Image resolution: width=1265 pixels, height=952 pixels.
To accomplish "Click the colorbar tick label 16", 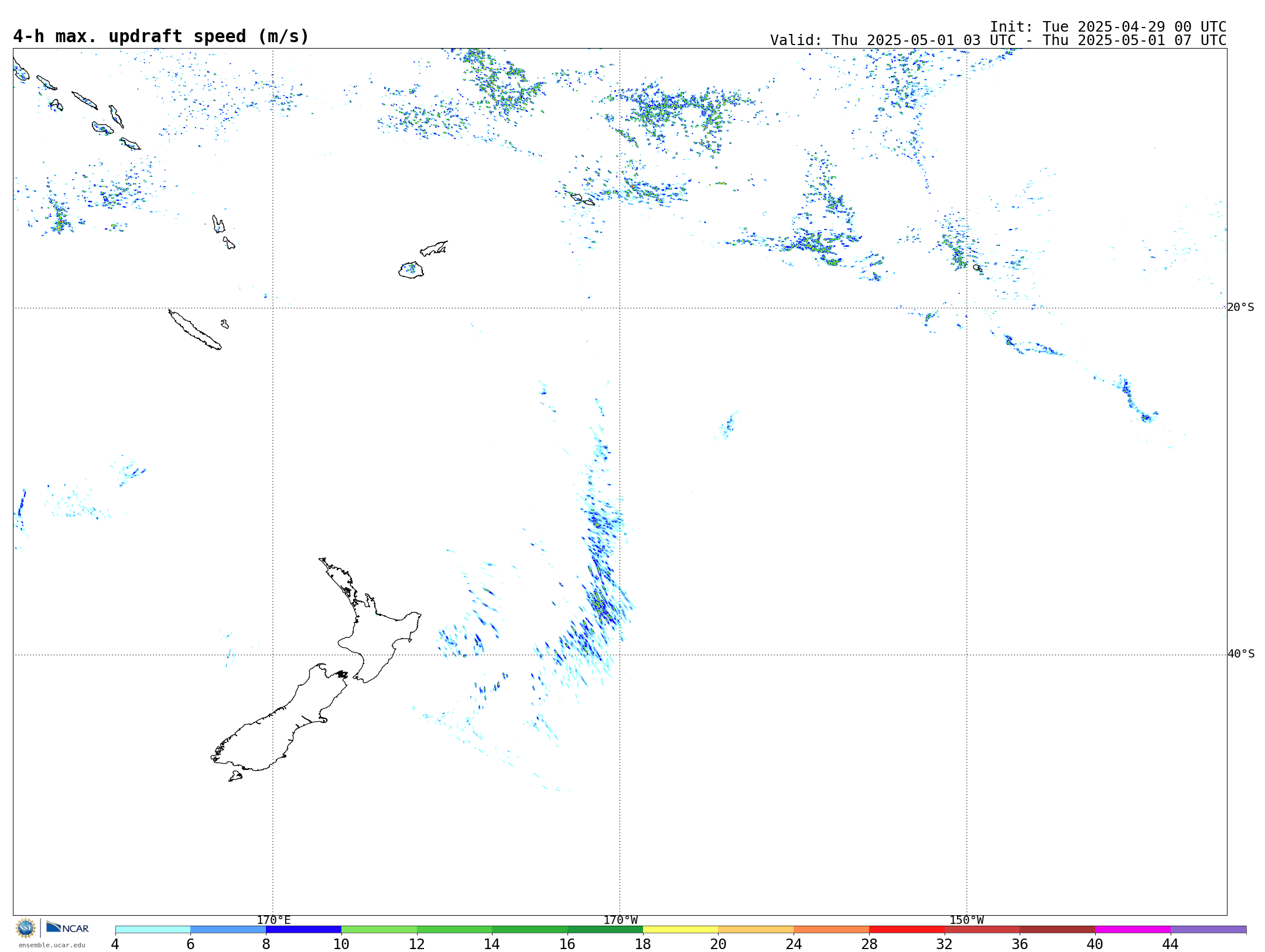I will click(567, 944).
